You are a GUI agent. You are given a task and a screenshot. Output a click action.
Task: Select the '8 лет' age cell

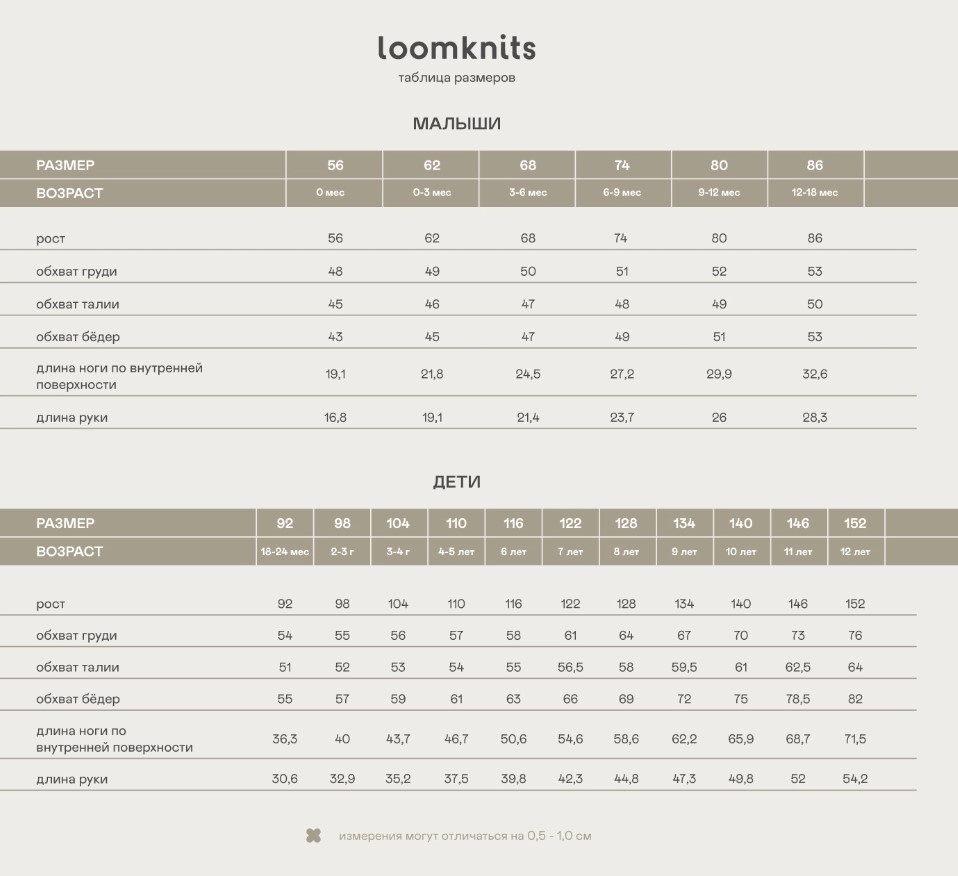click(x=626, y=552)
